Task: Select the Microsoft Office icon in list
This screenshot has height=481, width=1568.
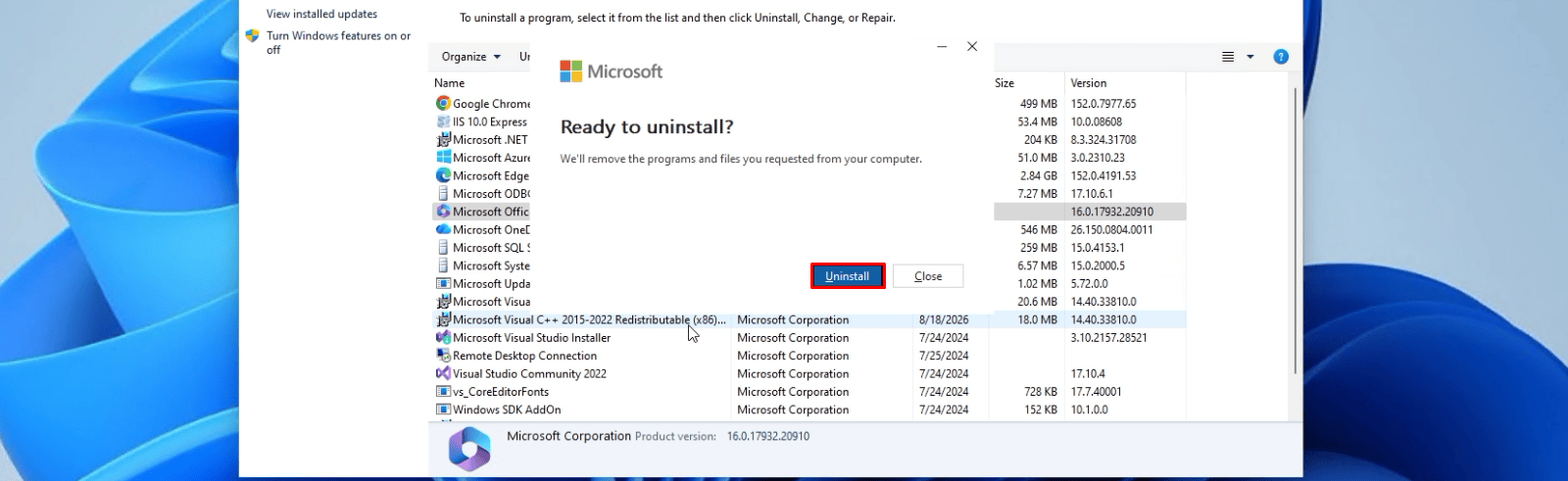Action: click(x=443, y=211)
